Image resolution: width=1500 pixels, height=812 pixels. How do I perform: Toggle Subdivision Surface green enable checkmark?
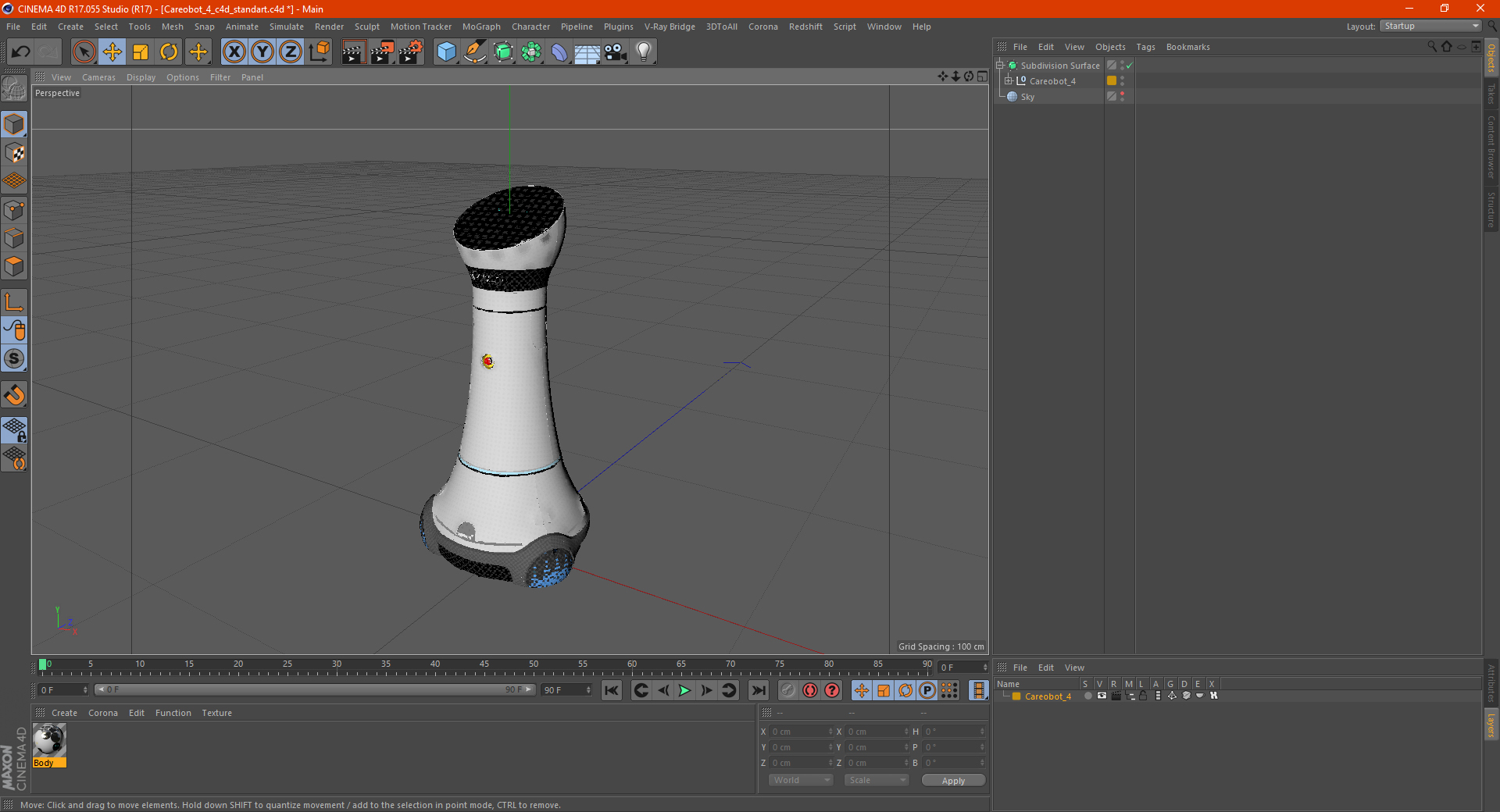point(1130,66)
